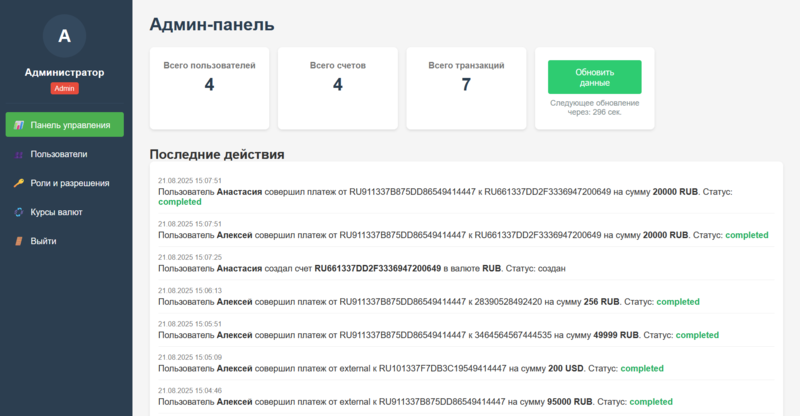Go to Роли и разрешения section
Image resolution: width=800 pixels, height=416 pixels.
[65, 183]
